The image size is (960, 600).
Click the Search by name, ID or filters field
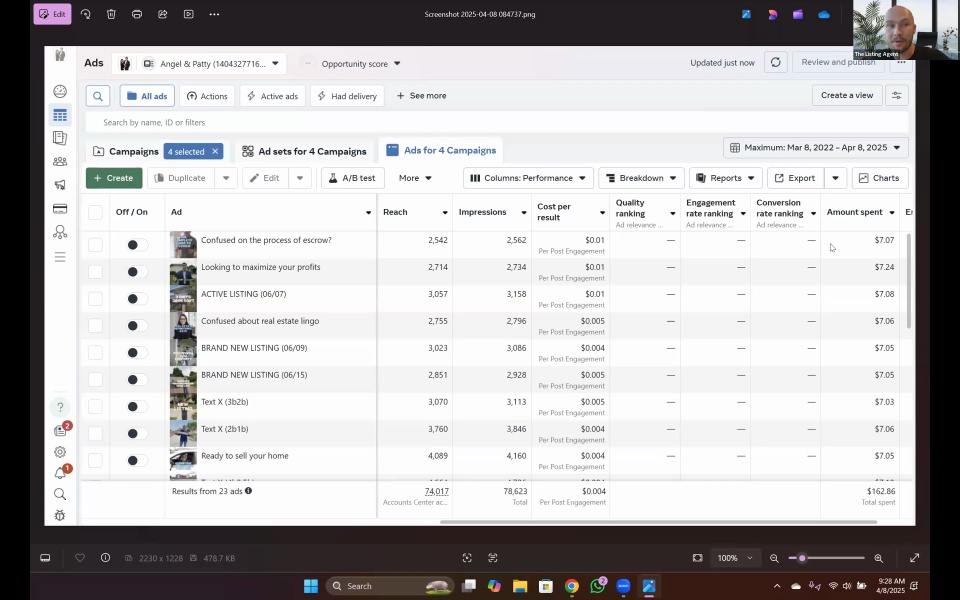pyautogui.click(x=496, y=122)
